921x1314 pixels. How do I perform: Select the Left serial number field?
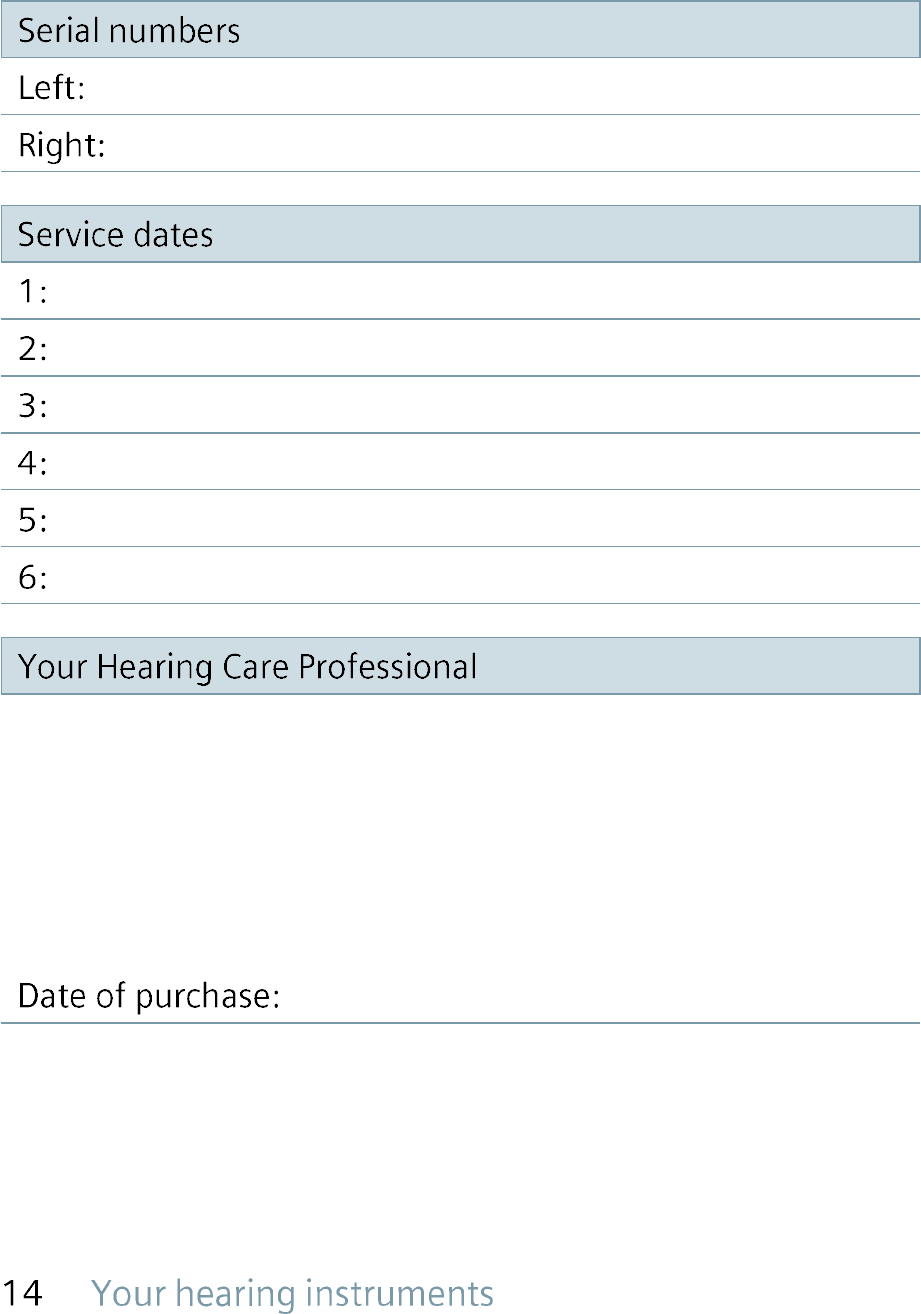tap(460, 87)
